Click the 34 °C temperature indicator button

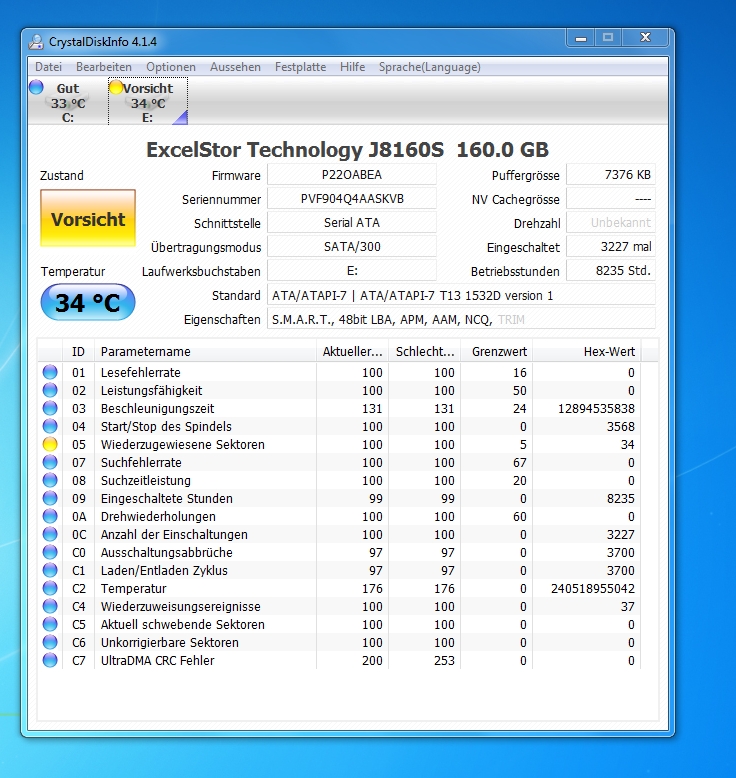(x=88, y=302)
